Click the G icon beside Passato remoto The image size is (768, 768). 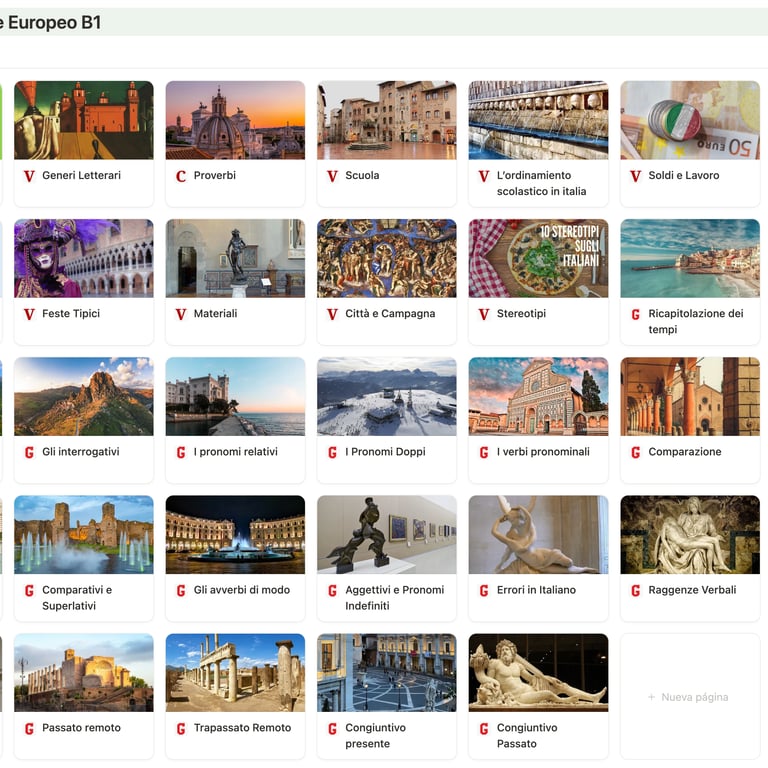(29, 729)
